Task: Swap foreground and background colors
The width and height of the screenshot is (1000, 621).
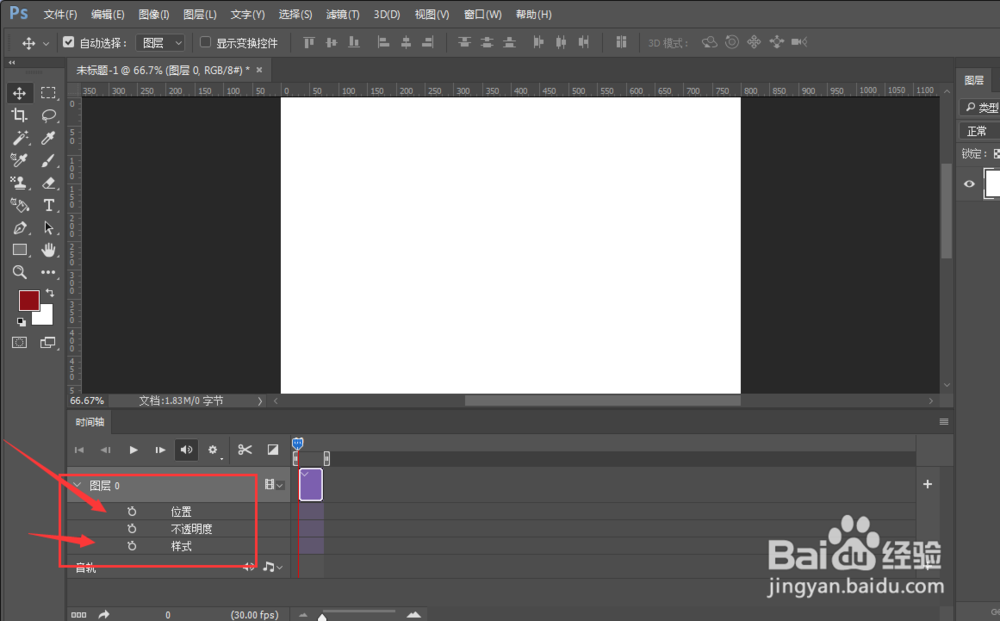Action: [50, 293]
